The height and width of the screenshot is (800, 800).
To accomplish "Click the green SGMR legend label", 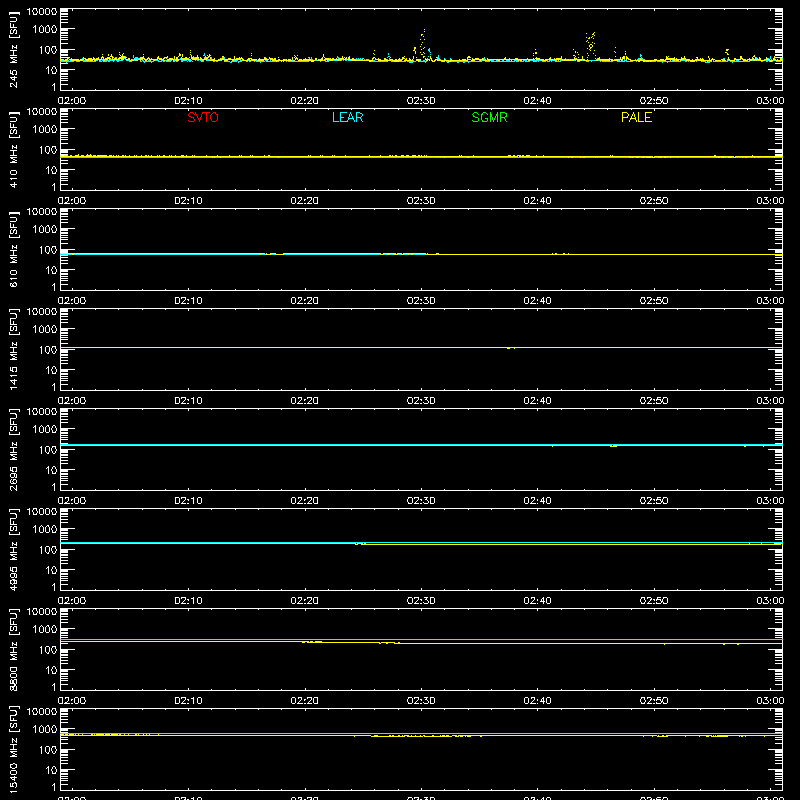I will coord(489,117).
